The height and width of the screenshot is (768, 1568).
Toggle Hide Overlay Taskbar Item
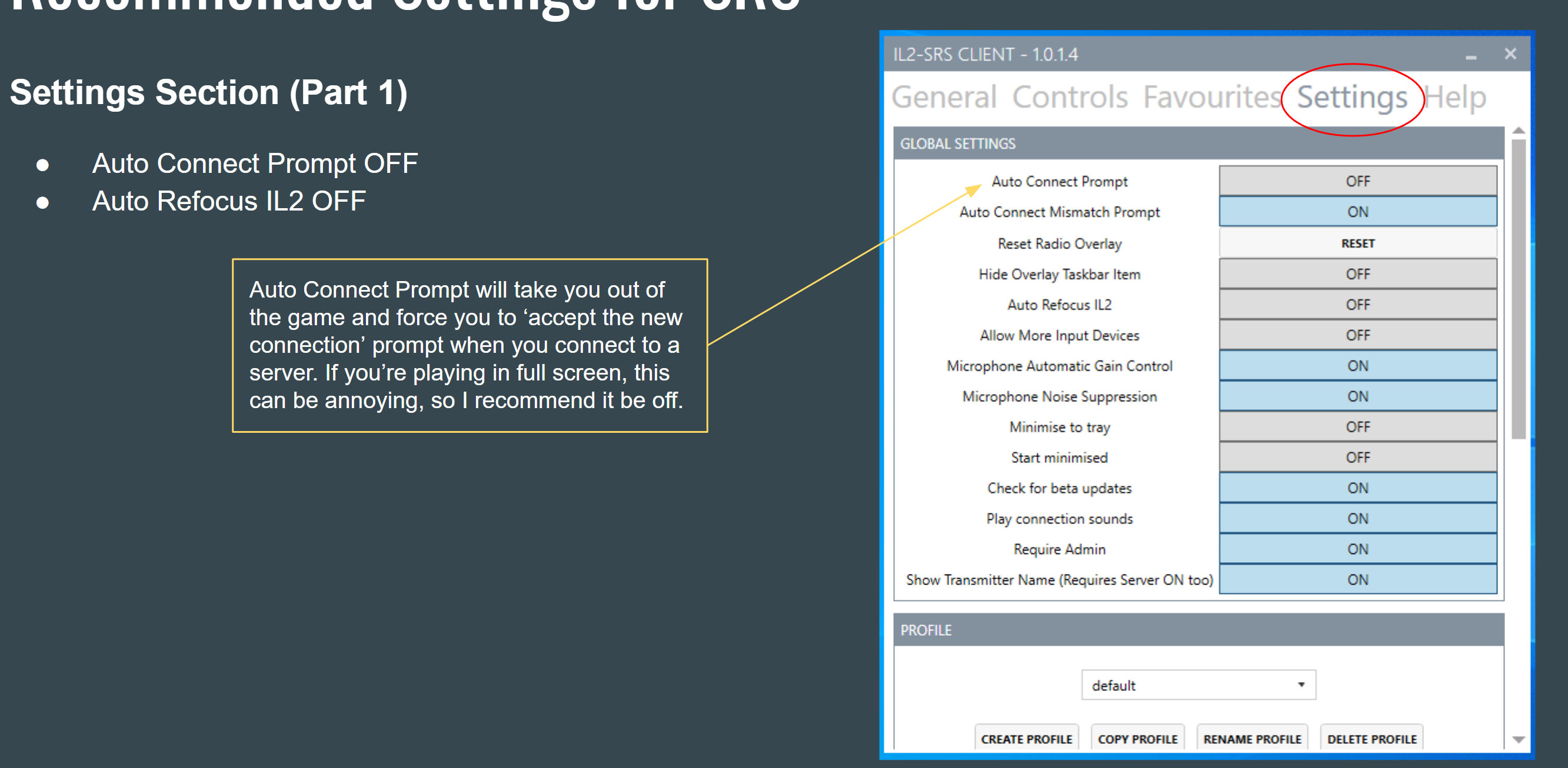tap(1357, 274)
